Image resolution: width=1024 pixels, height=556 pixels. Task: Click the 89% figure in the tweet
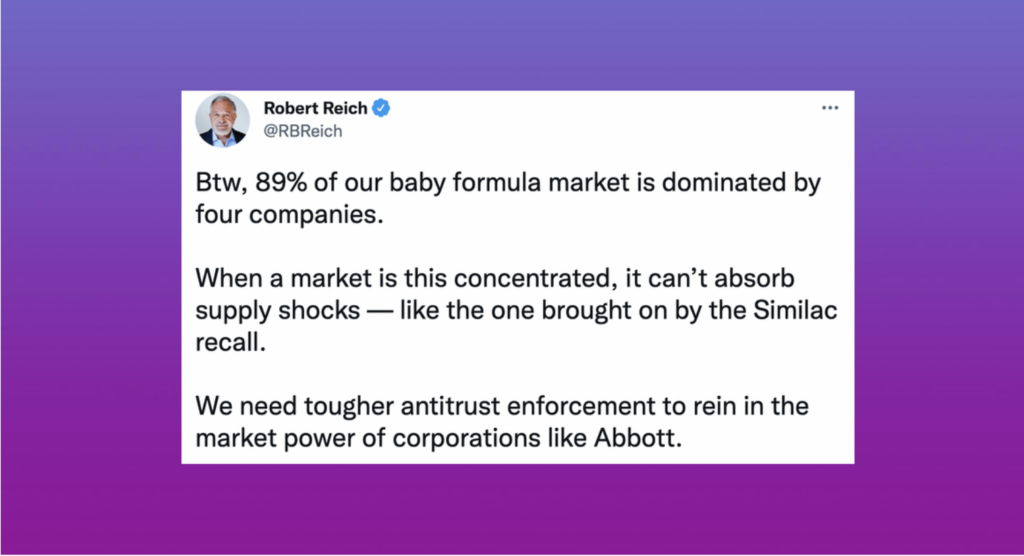click(x=281, y=183)
